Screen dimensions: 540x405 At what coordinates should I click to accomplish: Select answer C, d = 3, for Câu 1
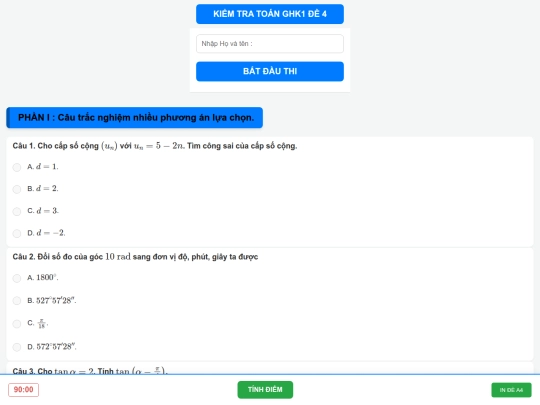17,211
